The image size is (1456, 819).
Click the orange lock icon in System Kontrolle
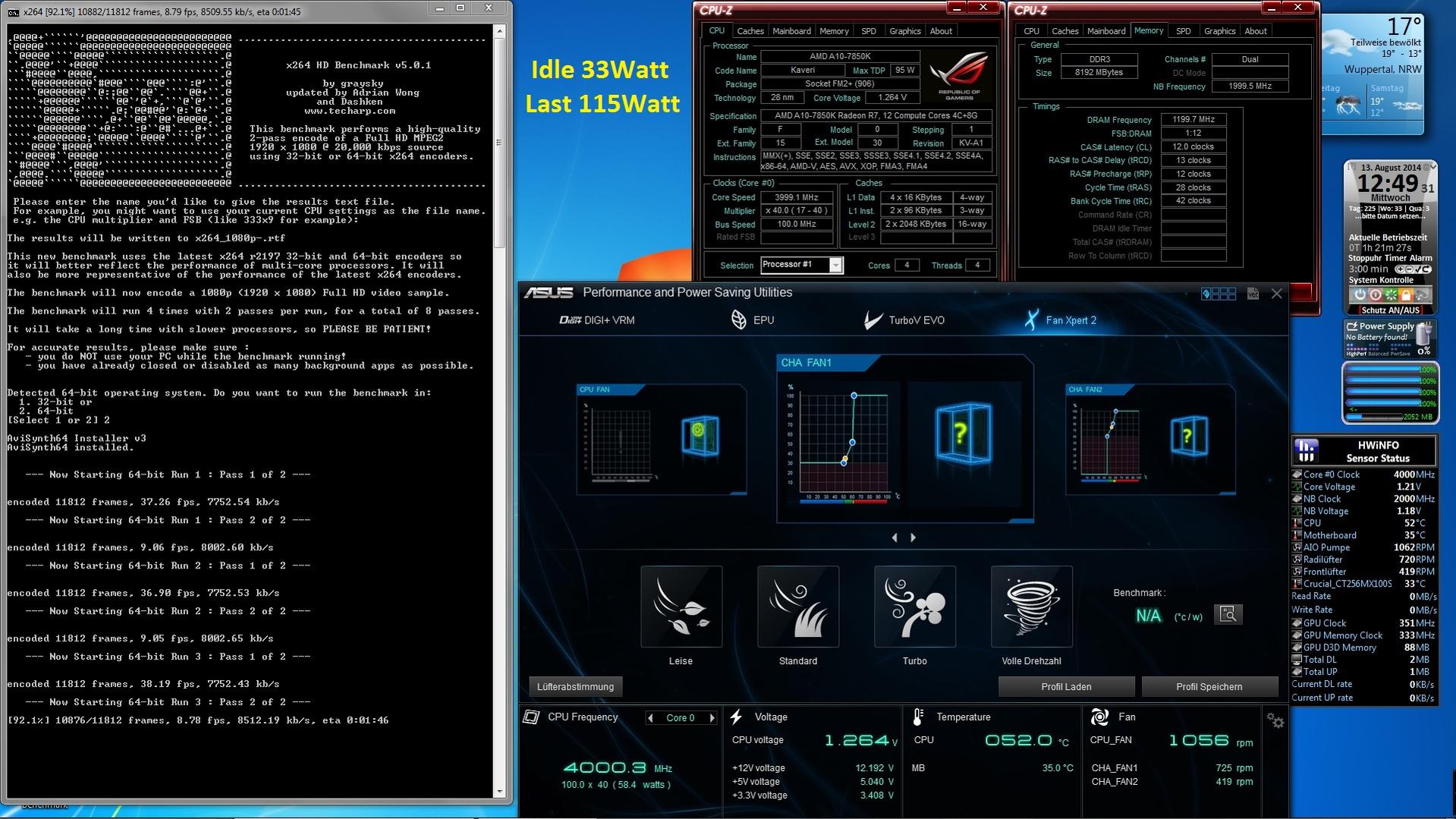(1406, 295)
